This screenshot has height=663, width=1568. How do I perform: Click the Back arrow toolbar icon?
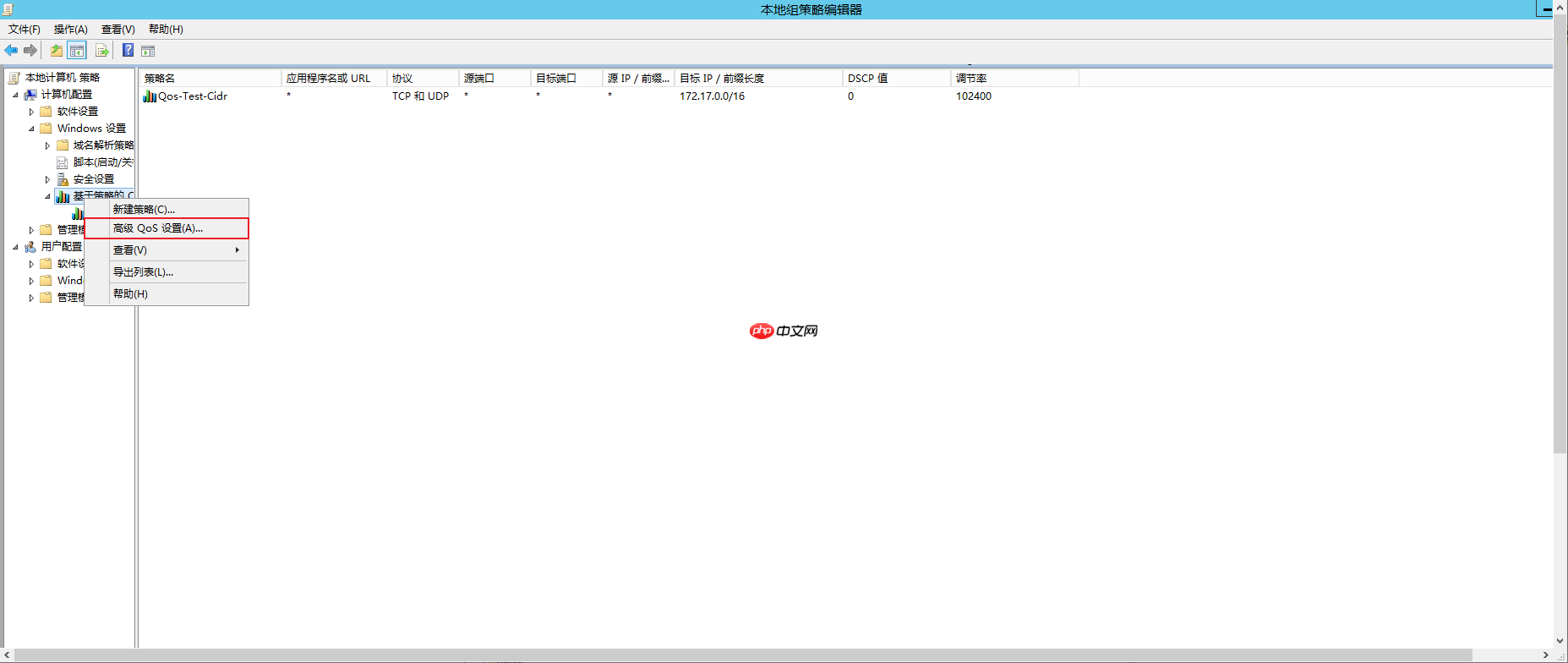11,51
